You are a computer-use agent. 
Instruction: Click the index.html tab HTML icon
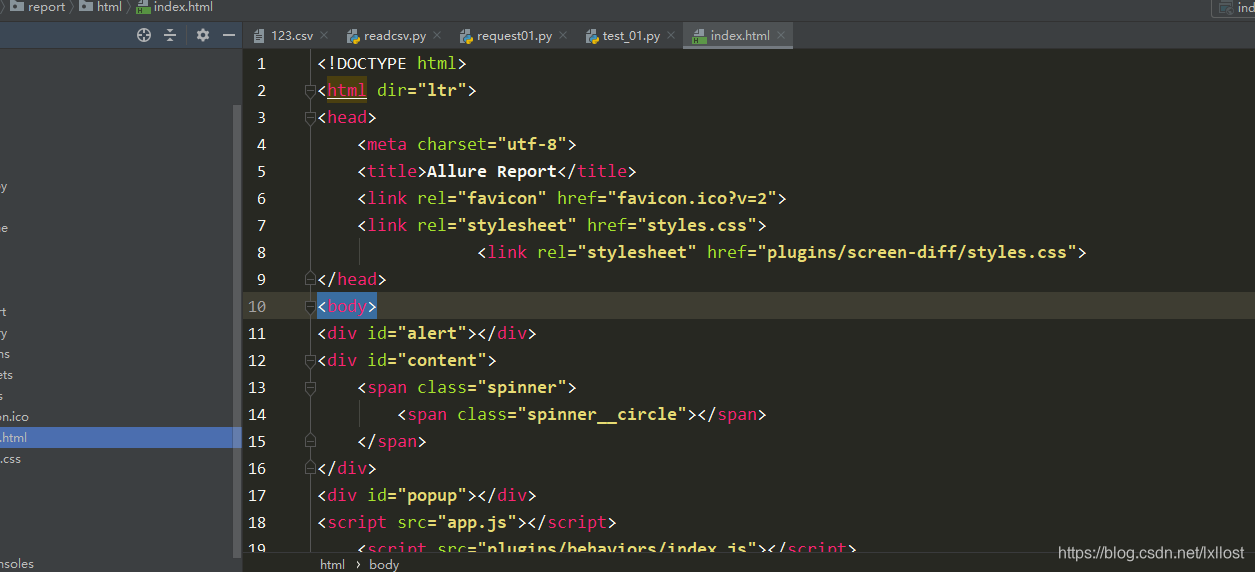coord(699,35)
